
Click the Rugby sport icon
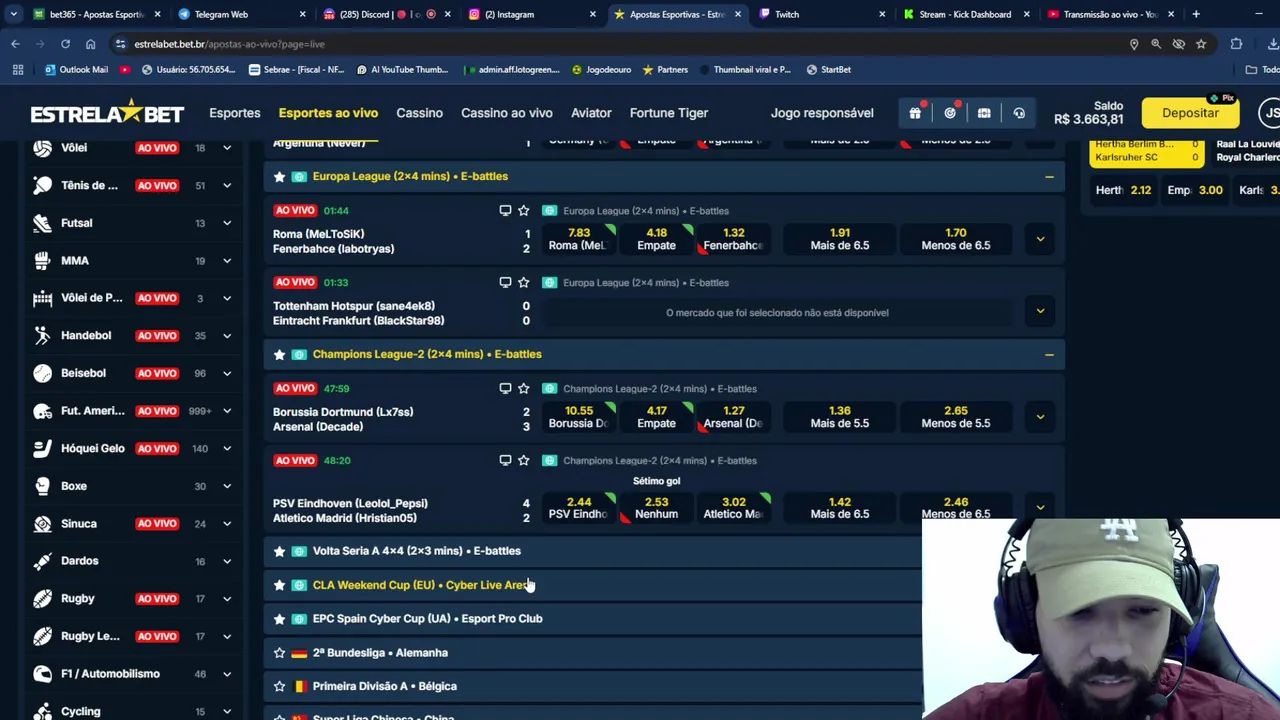tap(42, 598)
